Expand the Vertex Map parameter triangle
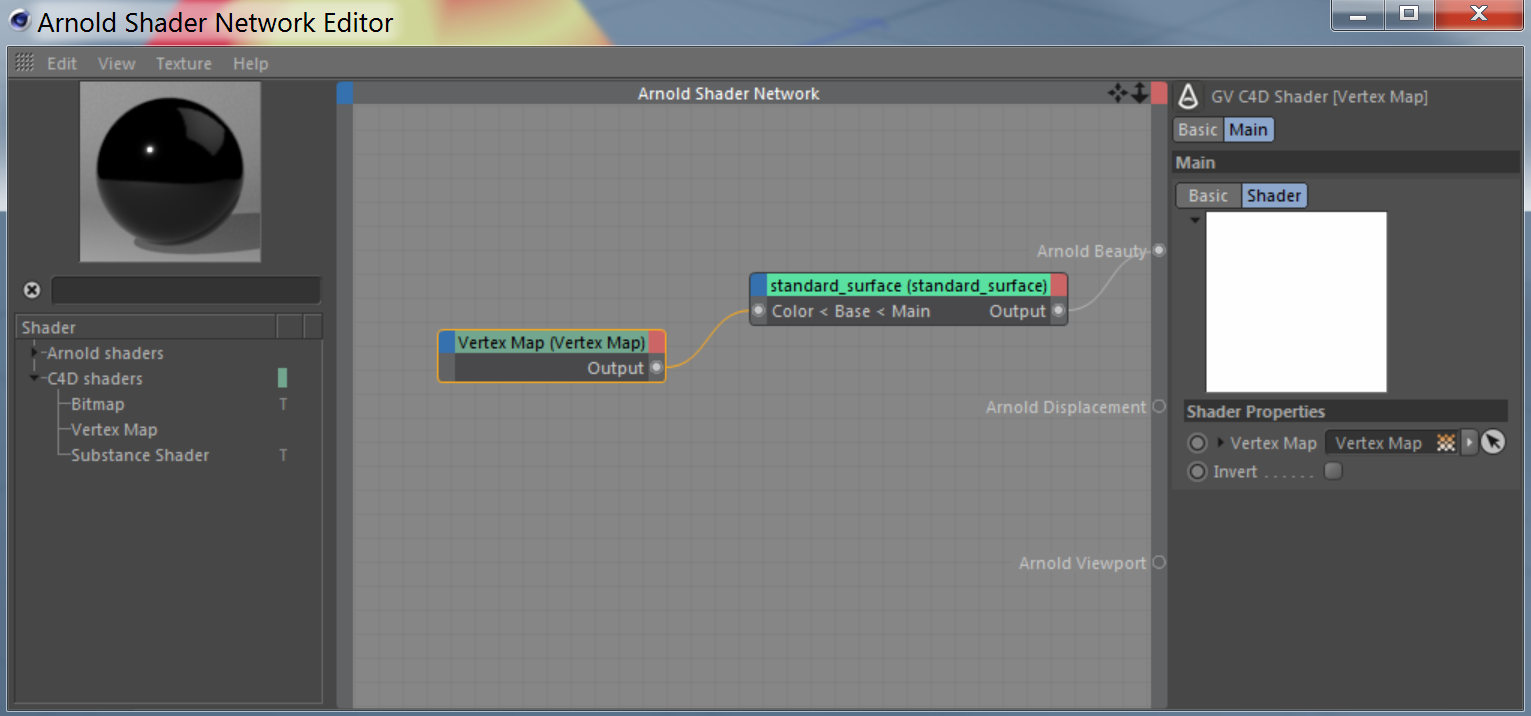Image resolution: width=1531 pixels, height=716 pixels. tap(1220, 442)
